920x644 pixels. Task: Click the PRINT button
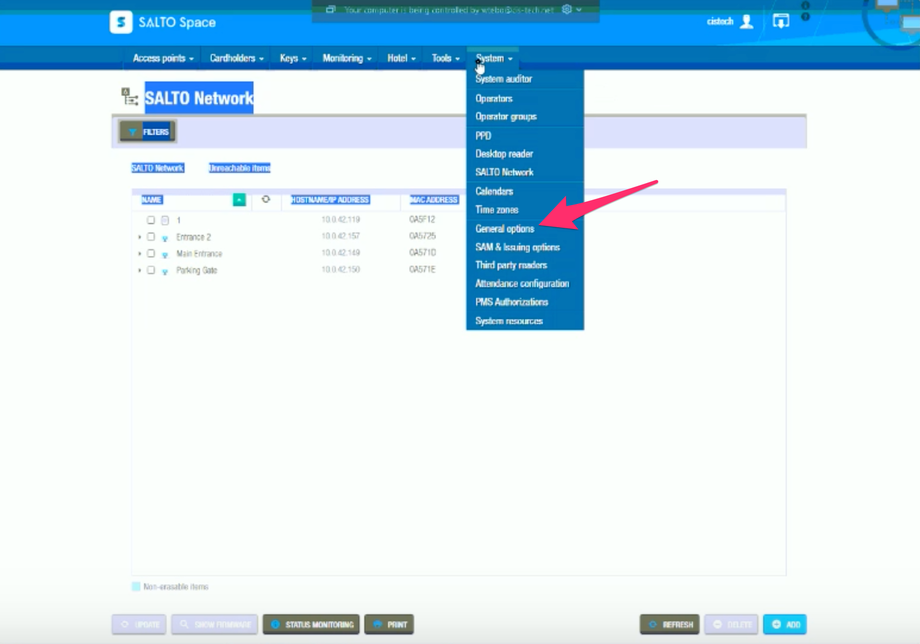(x=390, y=625)
